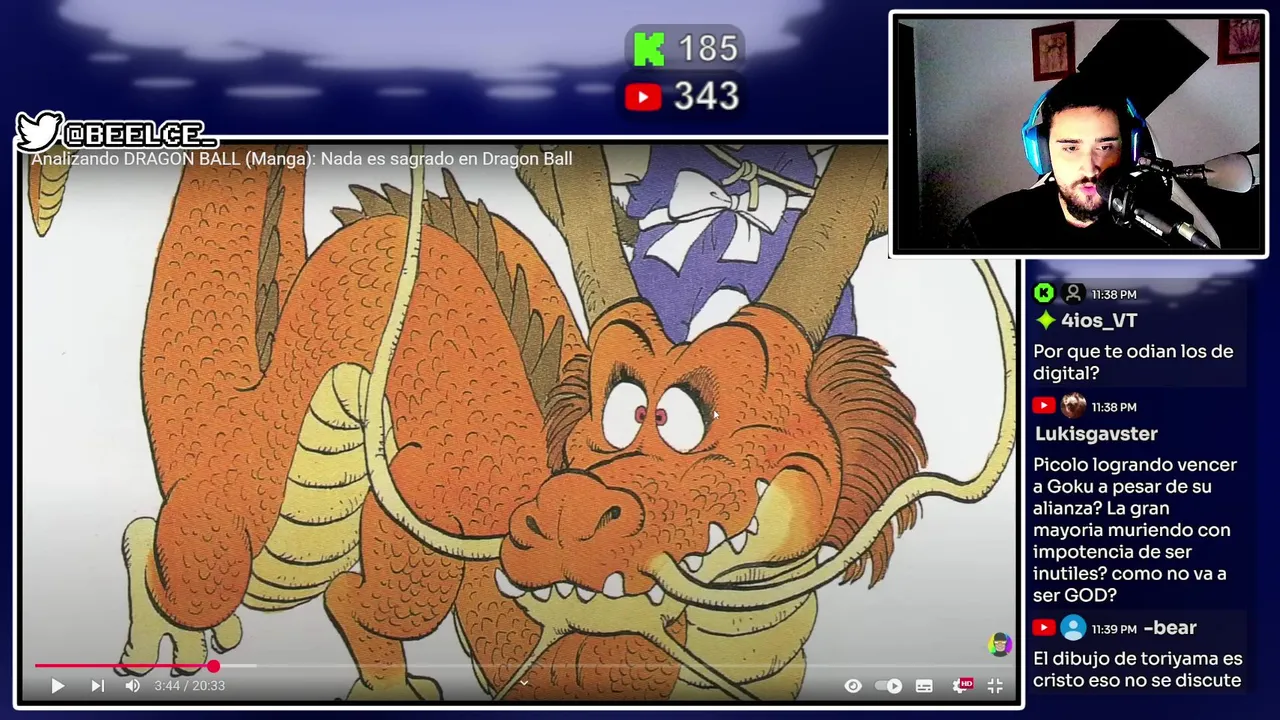Click the red YouTube logo counter icon
1280x720 pixels.
(x=643, y=97)
